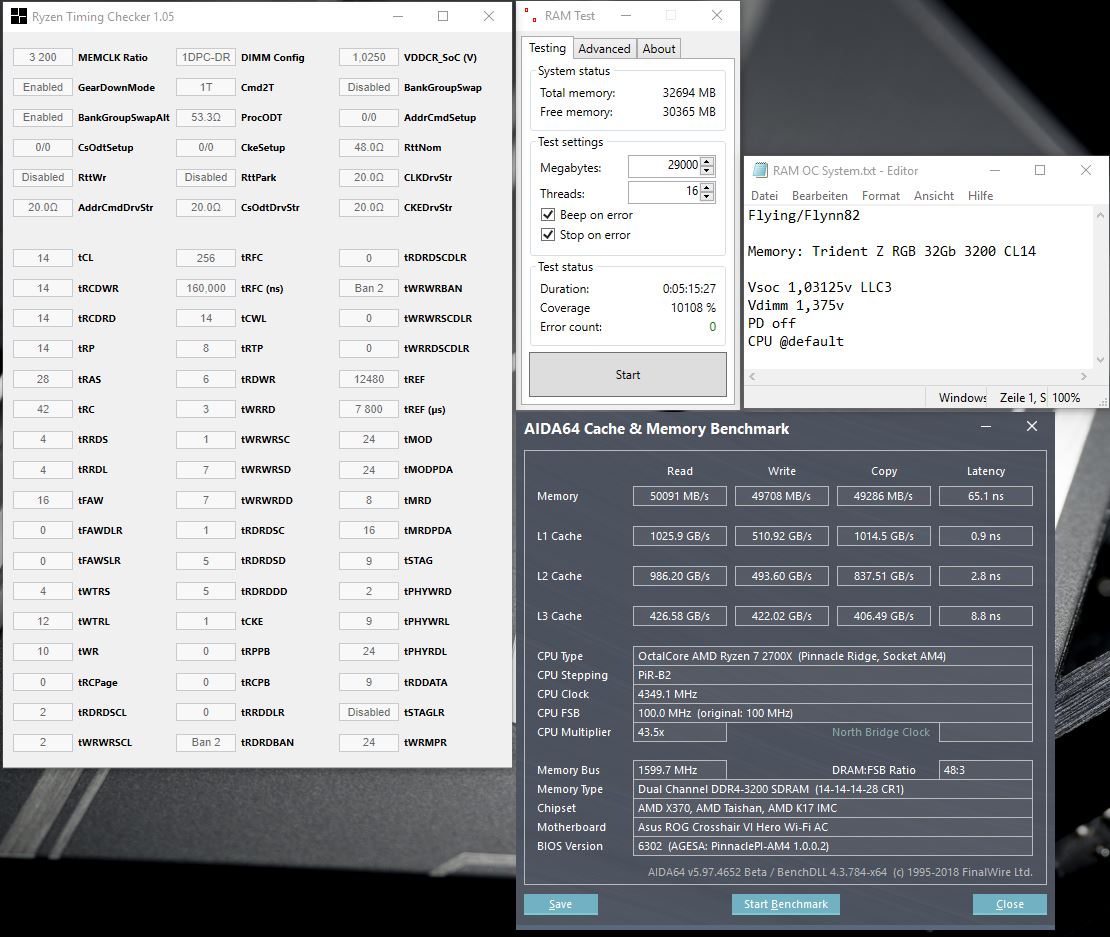This screenshot has height=937, width=1110.
Task: Click the BIOS Version value 6302
Action: point(832,846)
